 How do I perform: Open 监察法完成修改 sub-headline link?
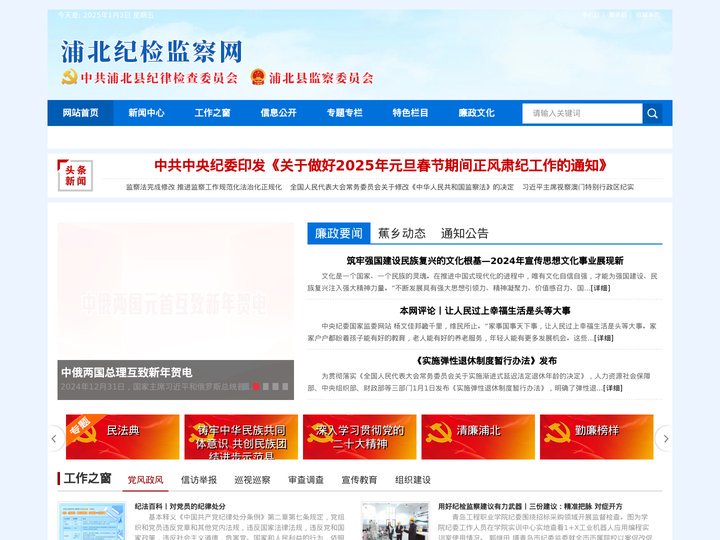point(204,187)
